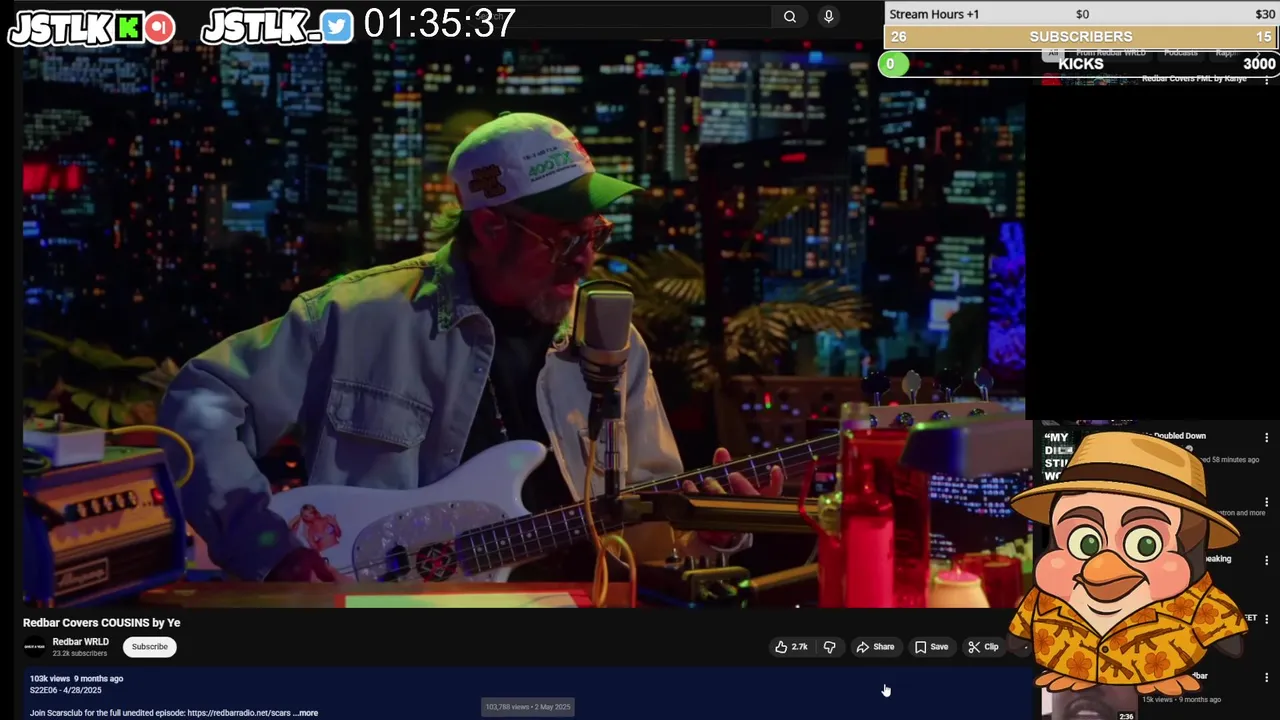This screenshot has height=720, width=1280.
Task: Click the 01:35:37 stream timer
Action: click(x=440, y=24)
